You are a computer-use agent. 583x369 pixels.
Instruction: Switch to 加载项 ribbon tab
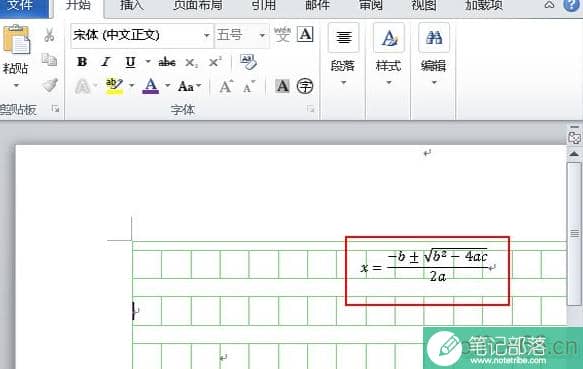click(x=483, y=5)
